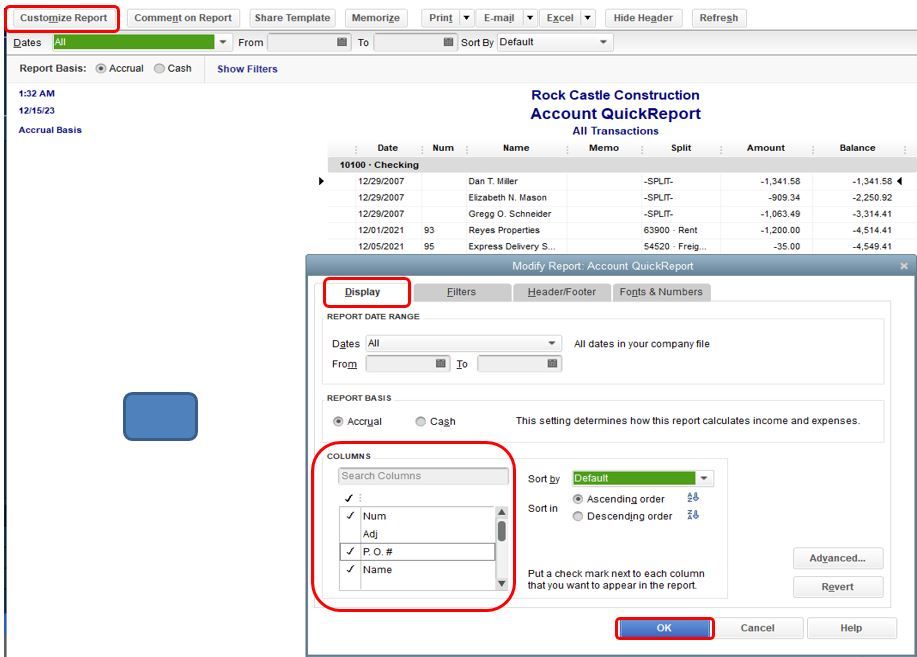Select Ascending order radio
Image resolution: width=917 pixels, height=657 pixels.
(578, 499)
